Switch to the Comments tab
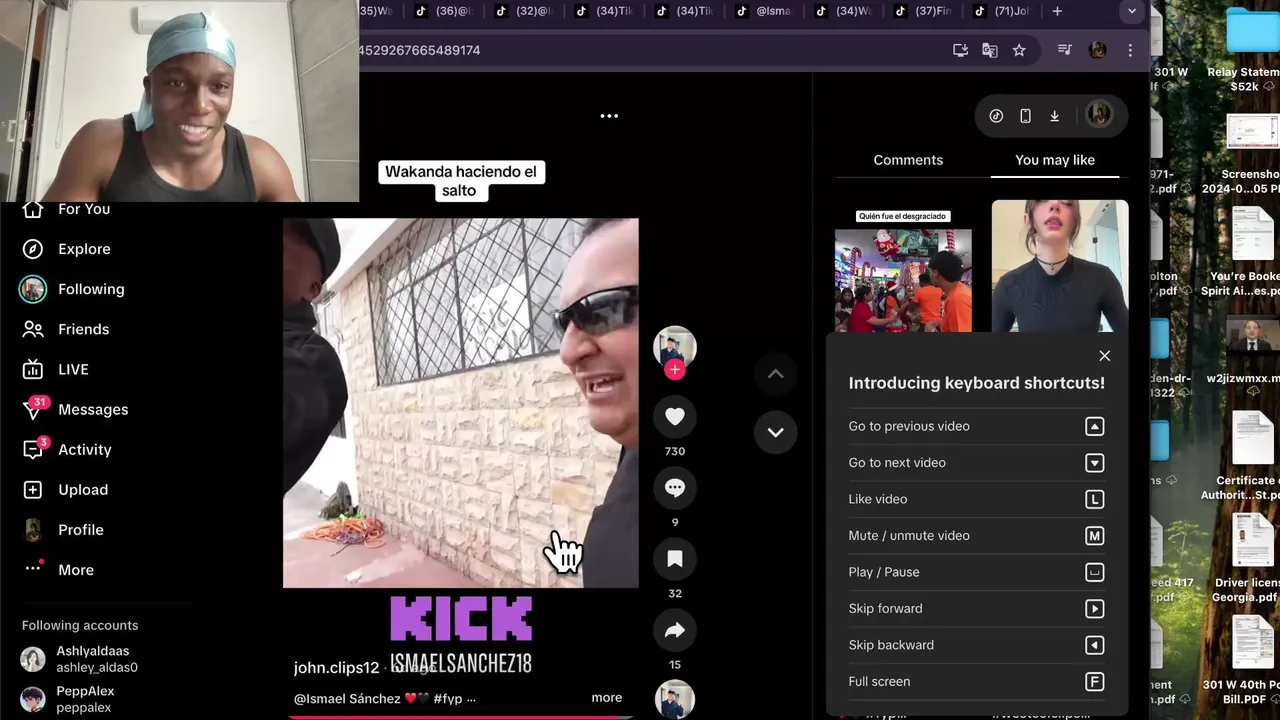This screenshot has height=720, width=1280. [x=908, y=160]
